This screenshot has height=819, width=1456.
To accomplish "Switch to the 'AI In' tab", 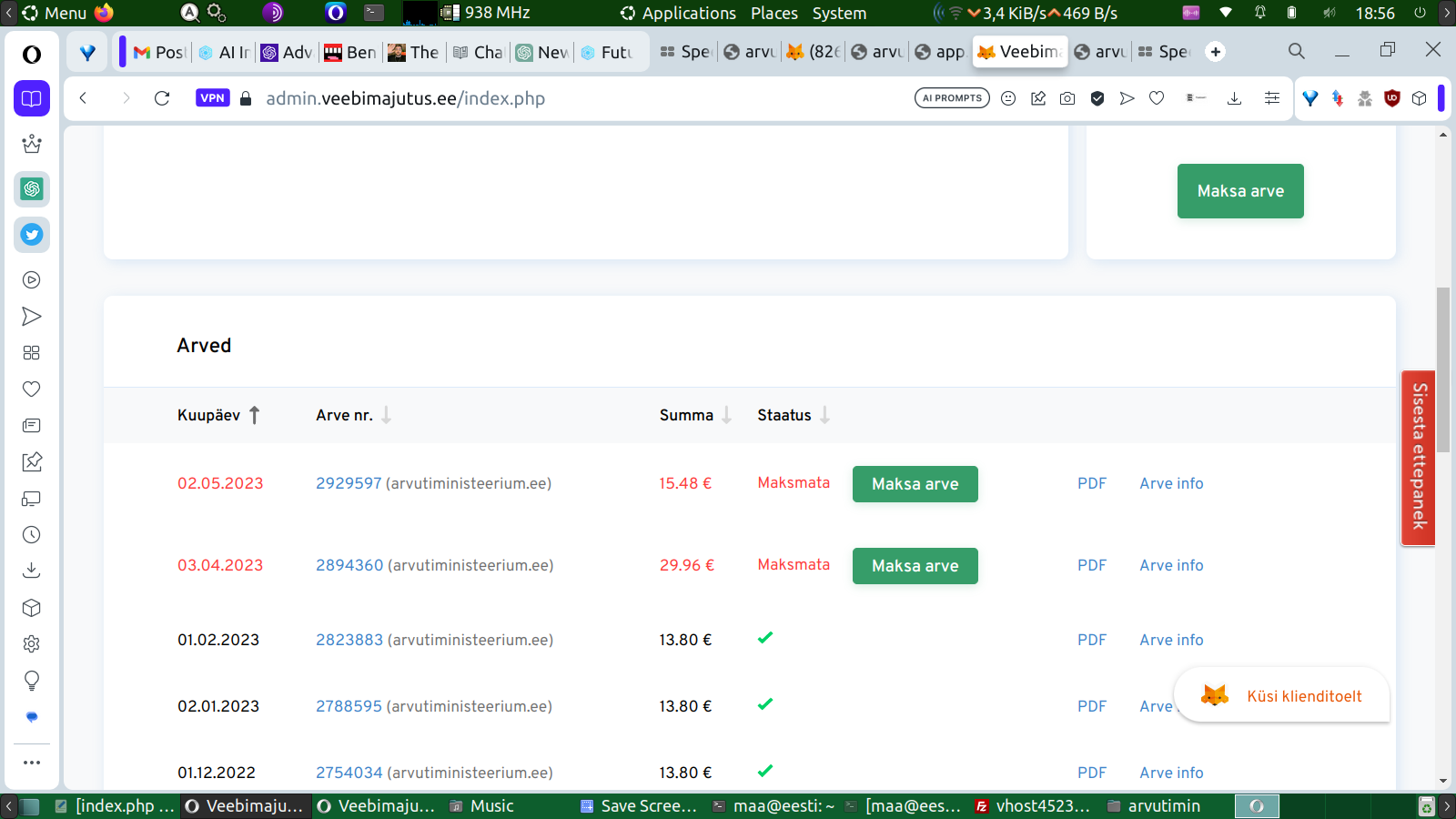I will [x=223, y=52].
